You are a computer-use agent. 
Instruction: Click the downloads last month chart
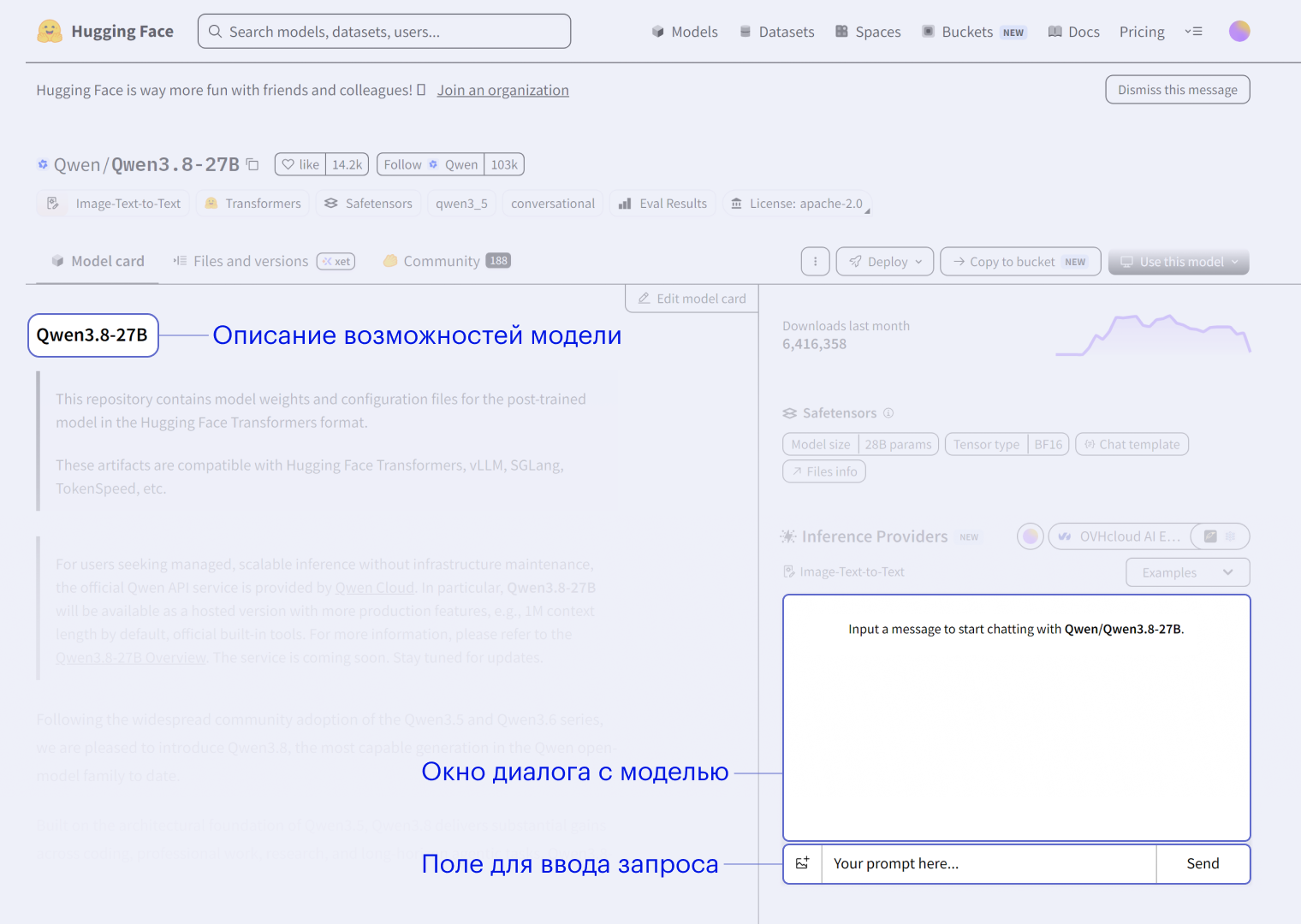click(1153, 335)
